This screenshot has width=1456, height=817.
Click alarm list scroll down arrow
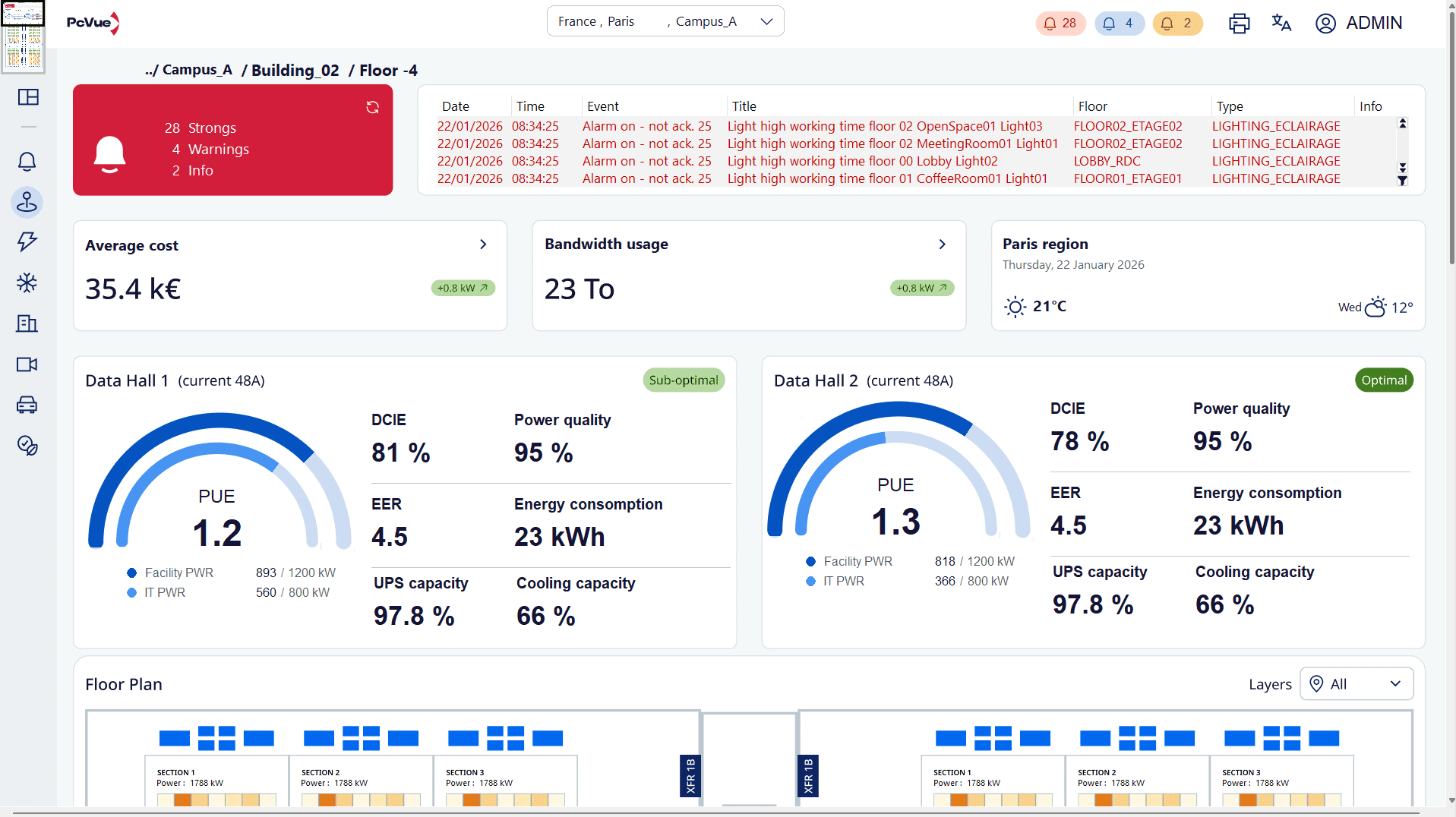pos(1402,166)
